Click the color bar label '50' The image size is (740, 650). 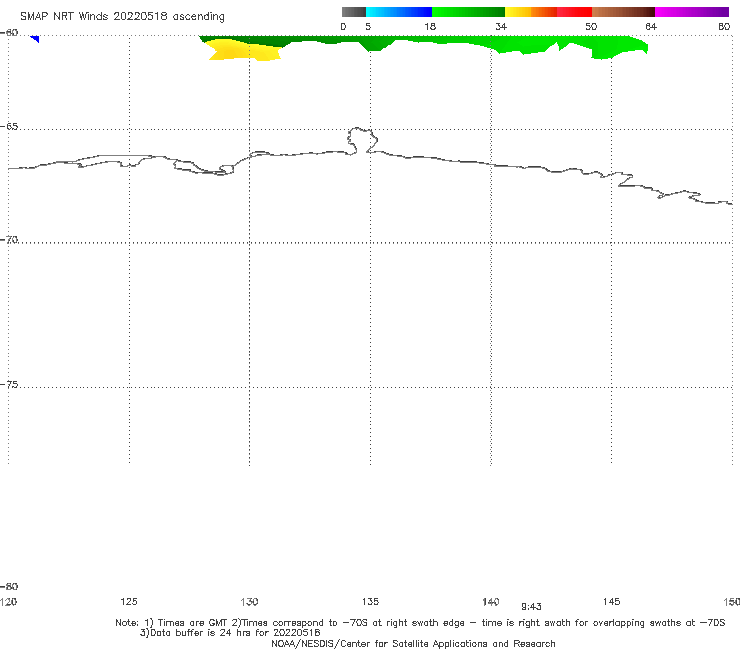click(591, 26)
